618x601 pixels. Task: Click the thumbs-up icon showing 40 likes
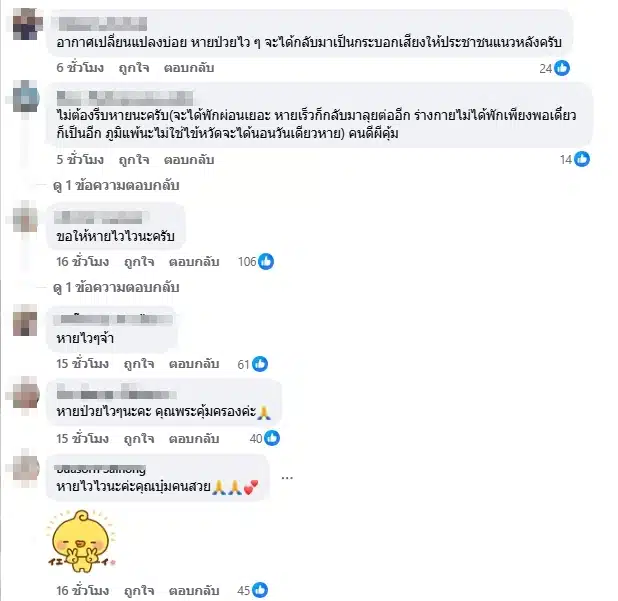tap(272, 438)
